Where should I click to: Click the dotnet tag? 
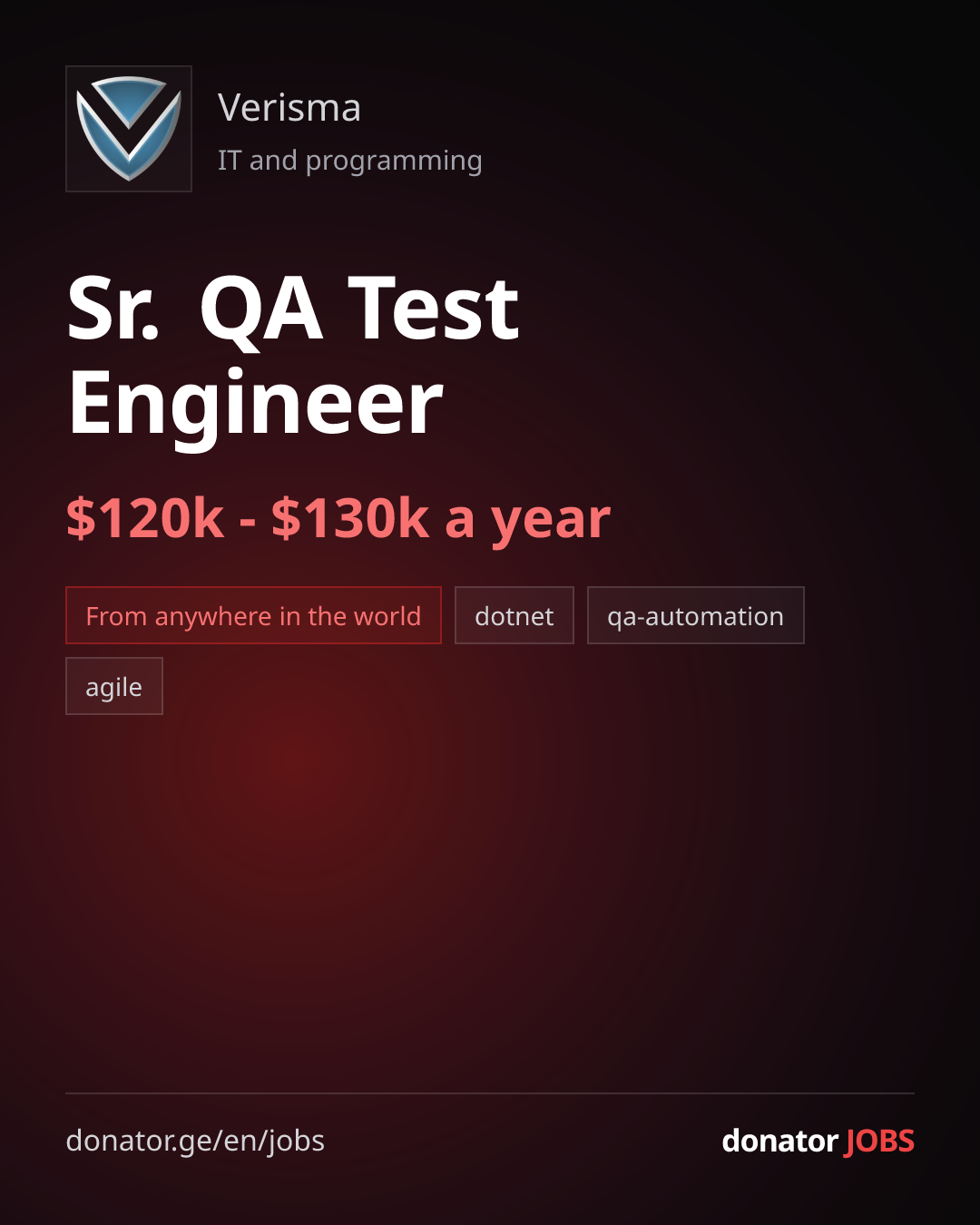click(x=514, y=615)
